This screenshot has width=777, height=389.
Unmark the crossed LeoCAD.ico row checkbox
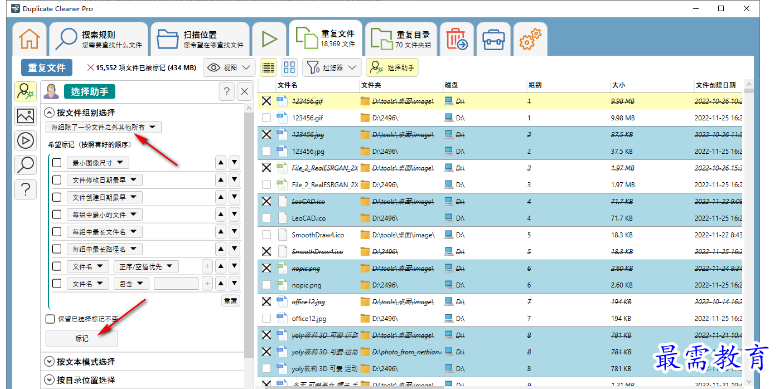click(267, 201)
